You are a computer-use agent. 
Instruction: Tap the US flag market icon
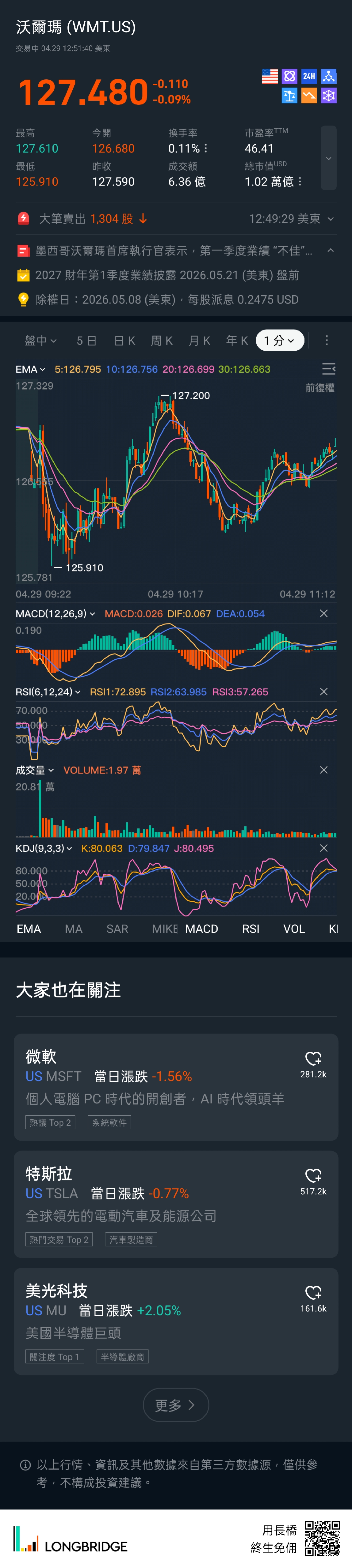point(270,76)
